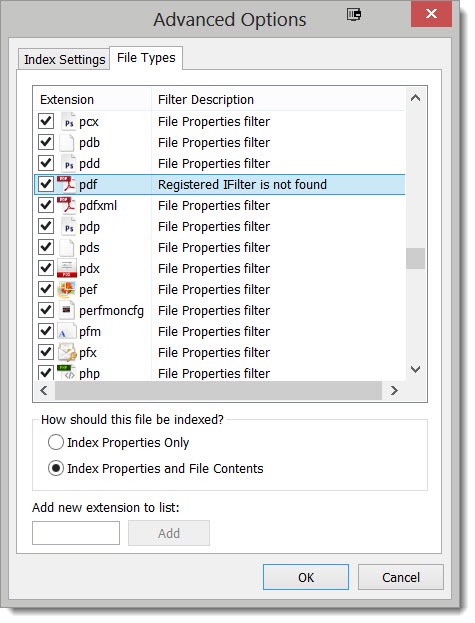The height and width of the screenshot is (623, 475).
Task: Click the pef image file icon
Action: [x=66, y=289]
